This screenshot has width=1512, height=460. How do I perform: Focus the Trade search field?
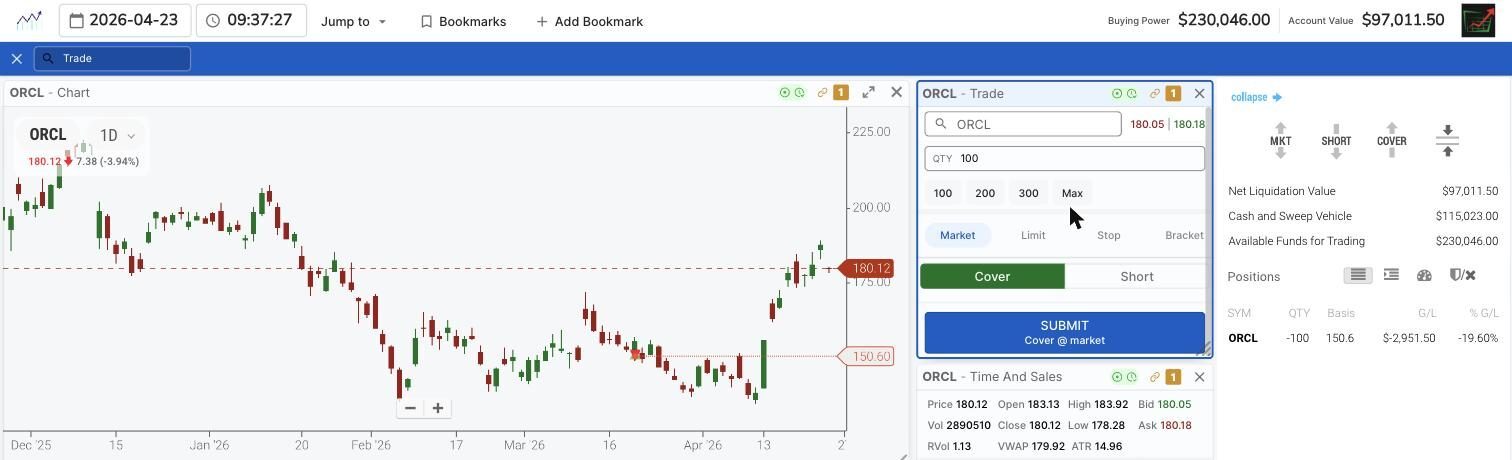(x=112, y=58)
